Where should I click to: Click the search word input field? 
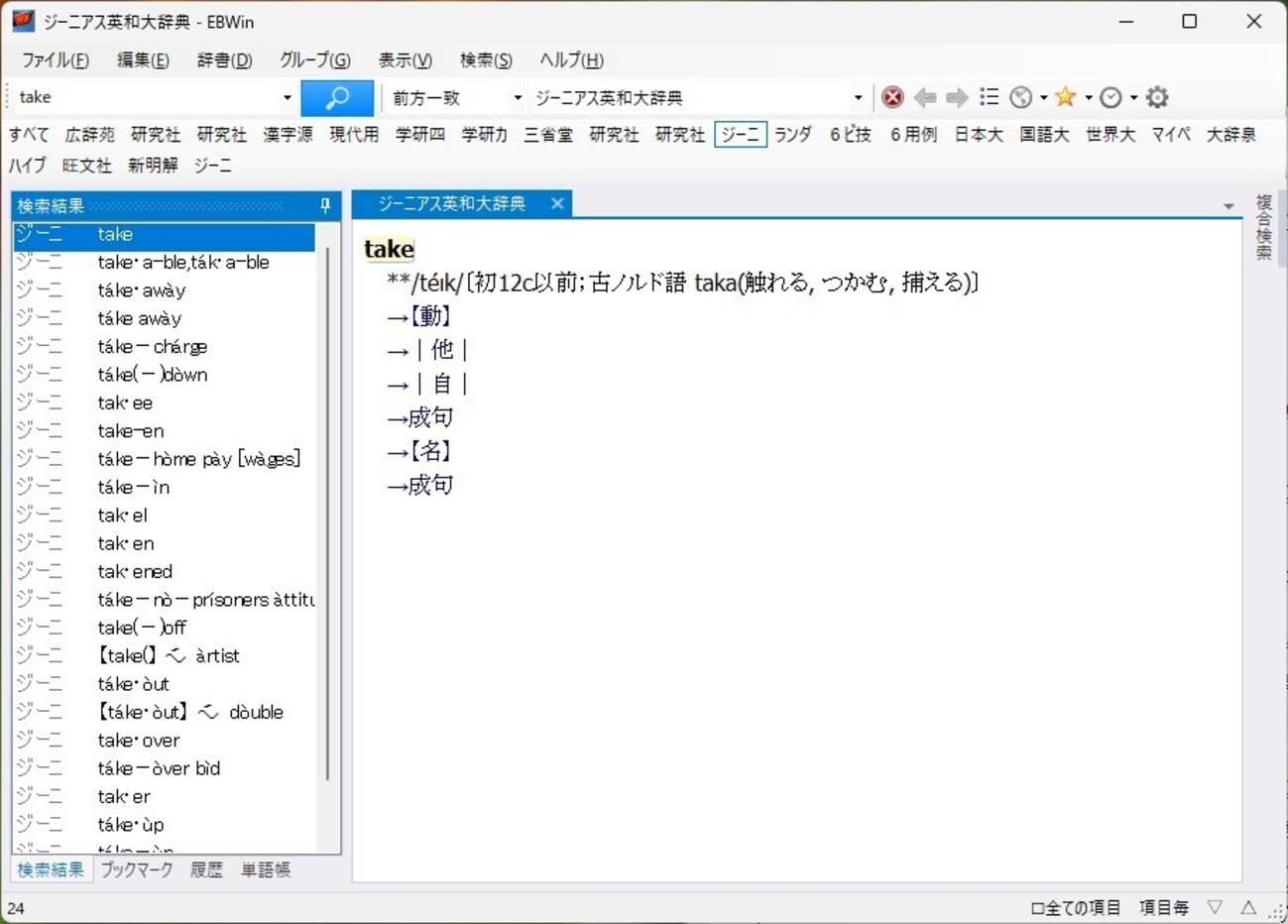click(147, 97)
